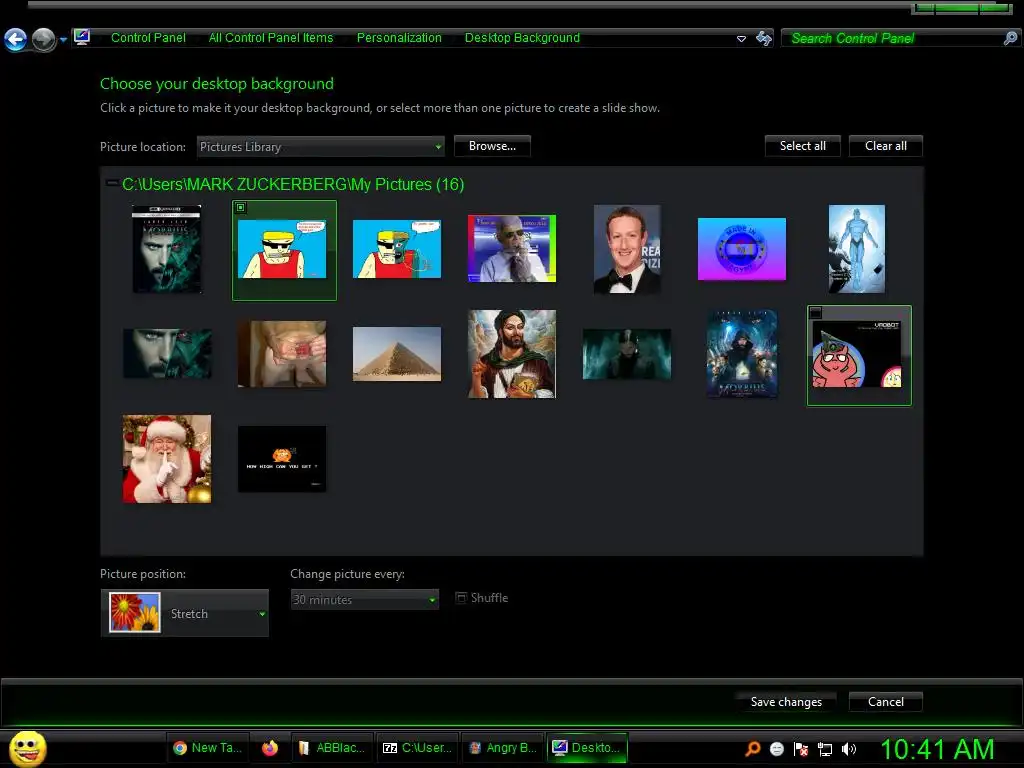
Task: Select My Pictures folder path heading
Action: 293,184
